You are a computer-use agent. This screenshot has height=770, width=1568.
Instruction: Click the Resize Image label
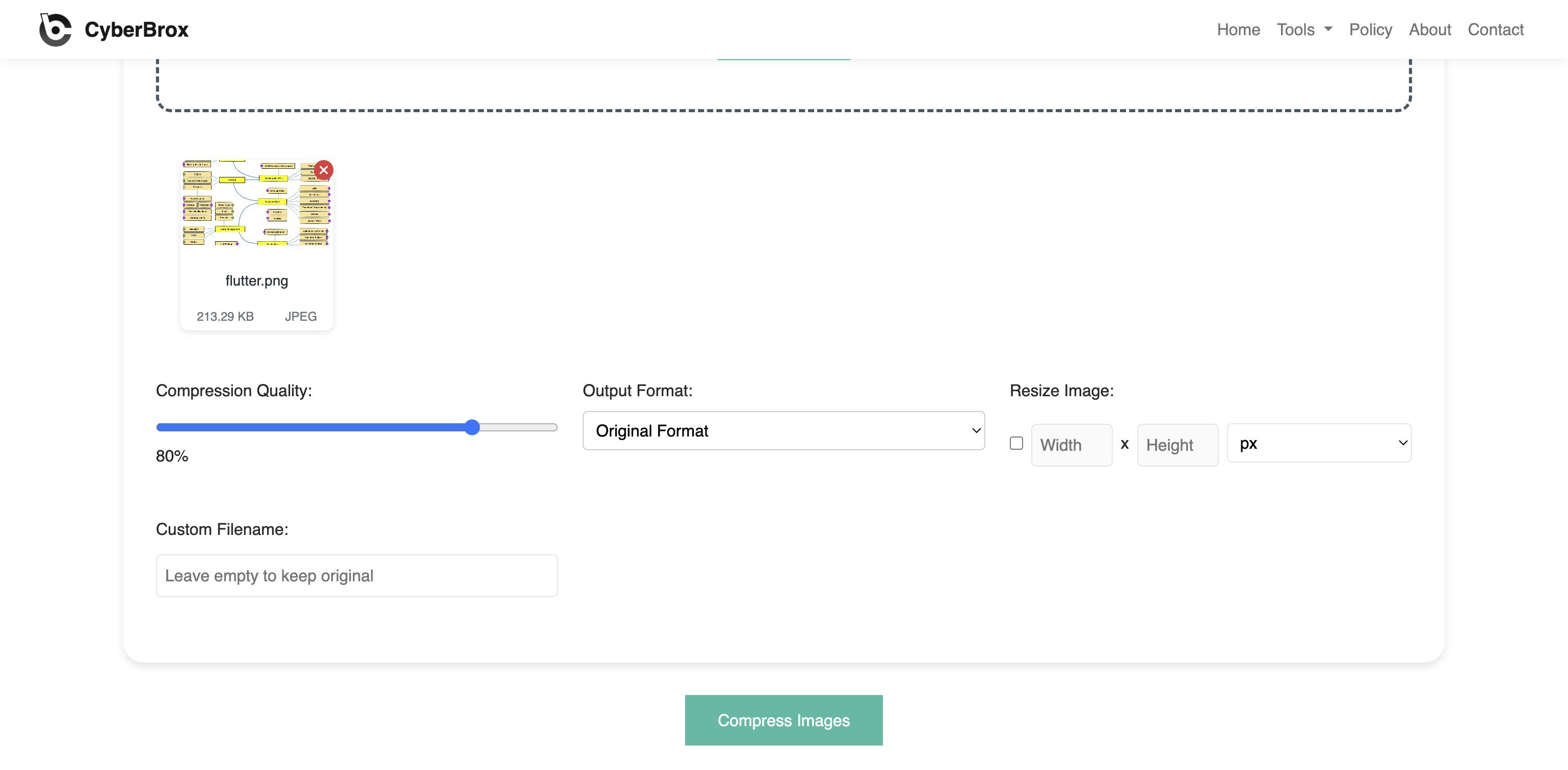pyautogui.click(x=1062, y=391)
